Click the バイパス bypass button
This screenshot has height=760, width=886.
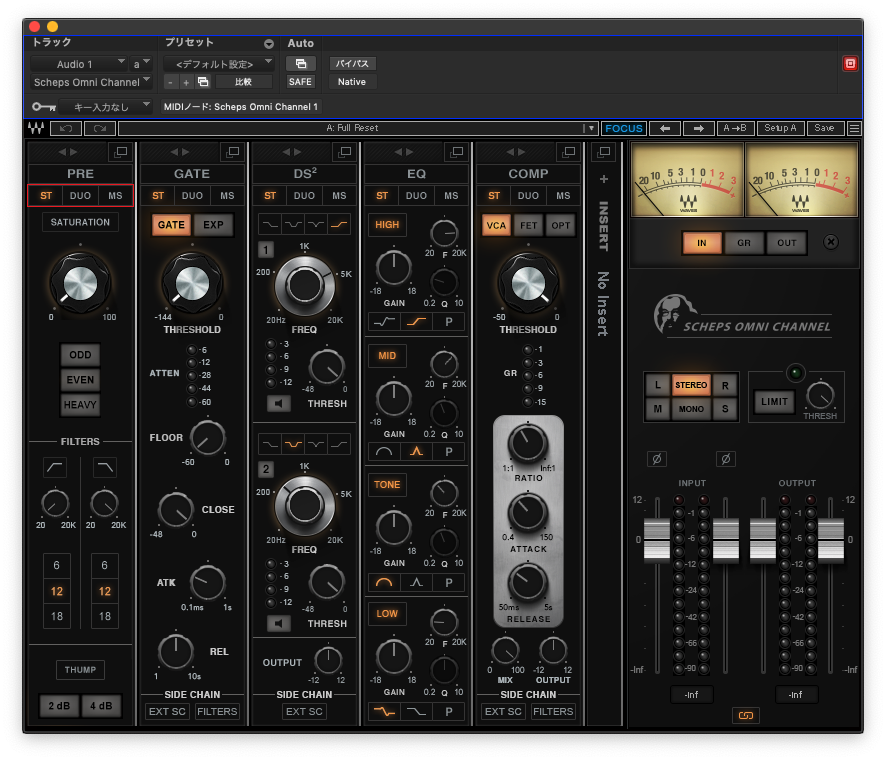351,64
